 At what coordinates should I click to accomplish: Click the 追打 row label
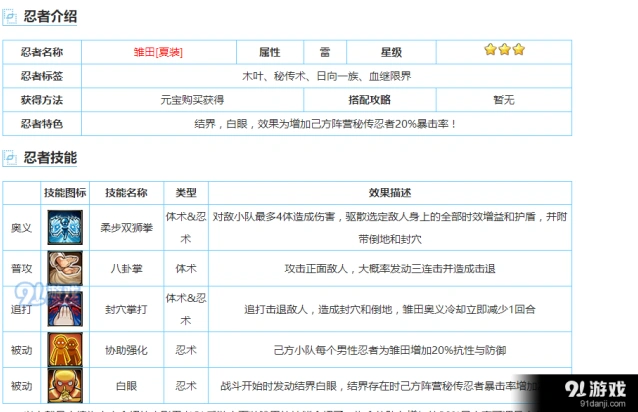pyautogui.click(x=21, y=309)
